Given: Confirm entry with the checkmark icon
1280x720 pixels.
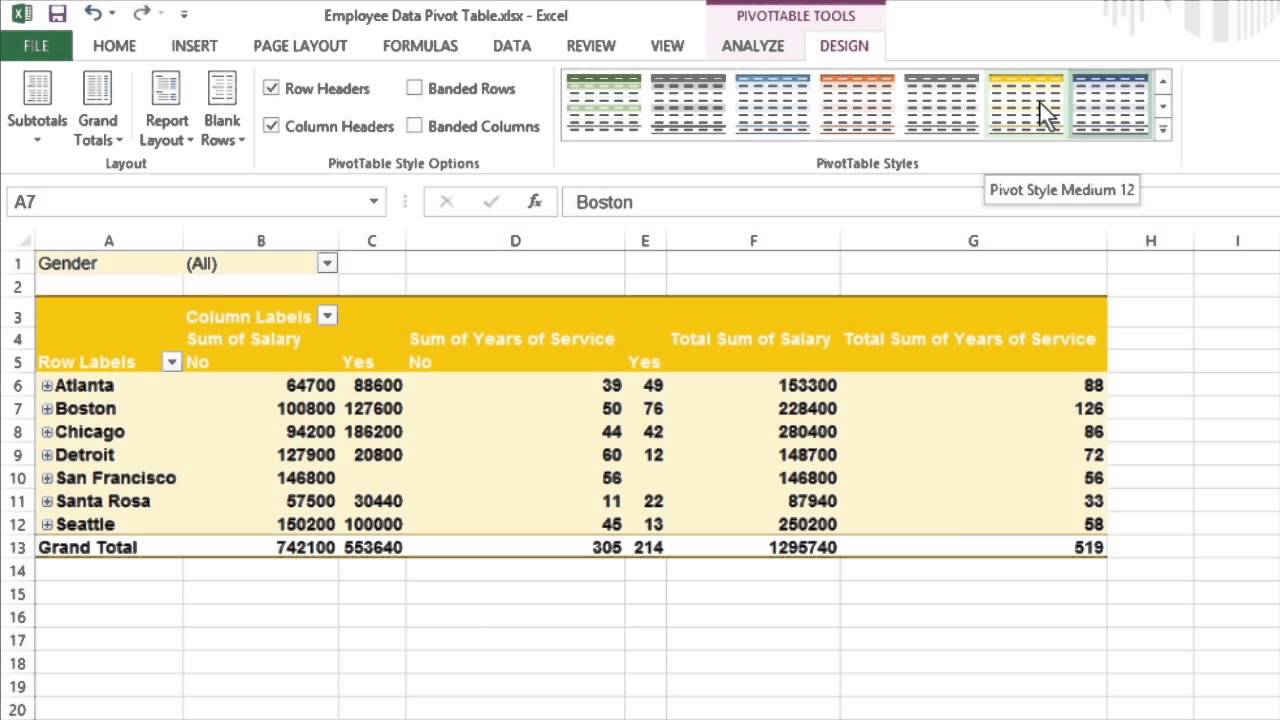Looking at the screenshot, I should [x=490, y=202].
